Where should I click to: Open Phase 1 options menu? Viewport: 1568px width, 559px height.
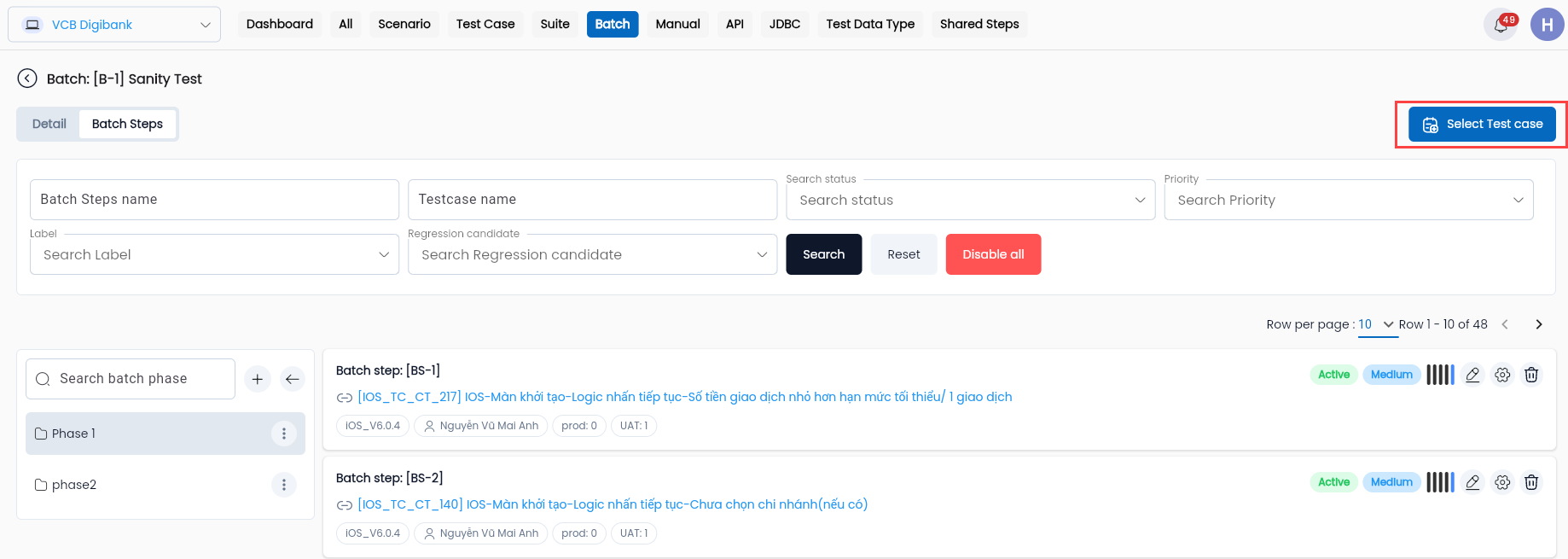(x=284, y=434)
